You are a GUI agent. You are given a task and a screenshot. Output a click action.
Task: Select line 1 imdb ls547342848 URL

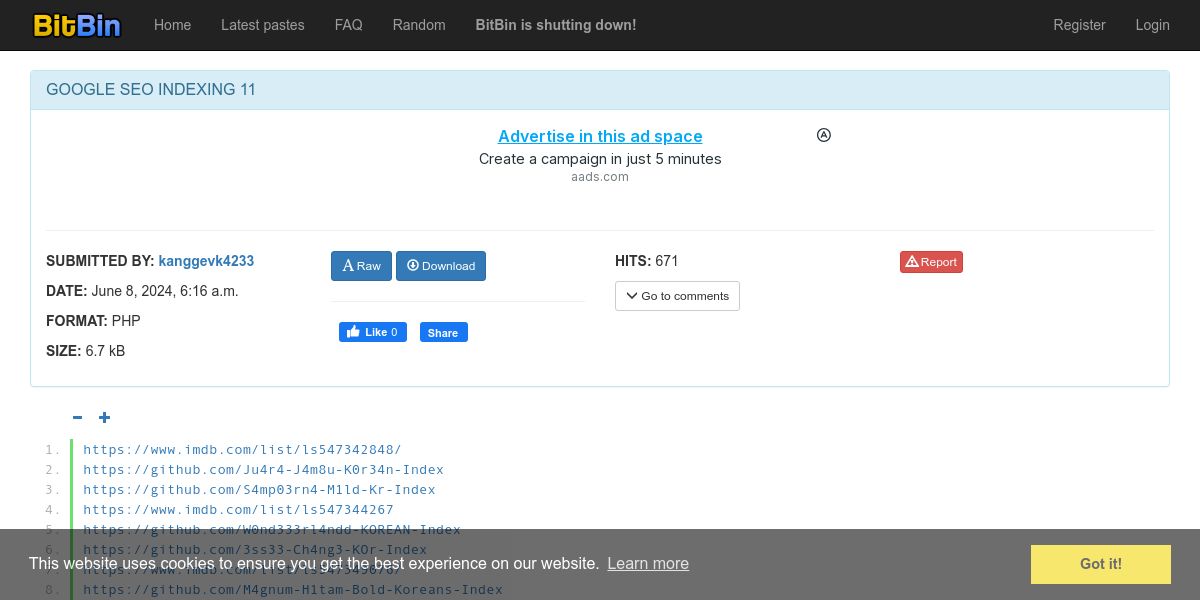click(242, 450)
